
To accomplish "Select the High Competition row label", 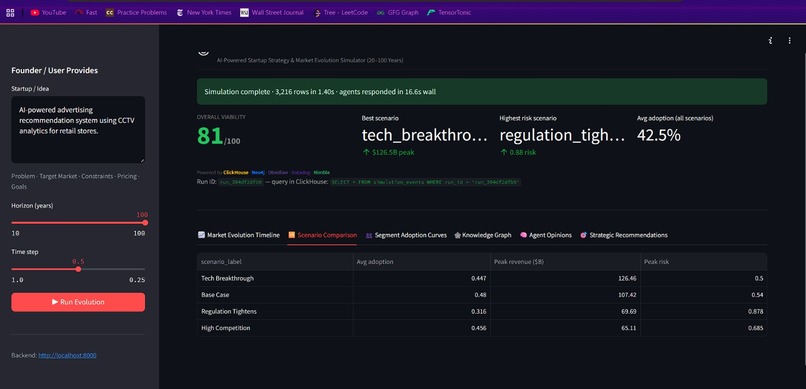I will point(226,328).
